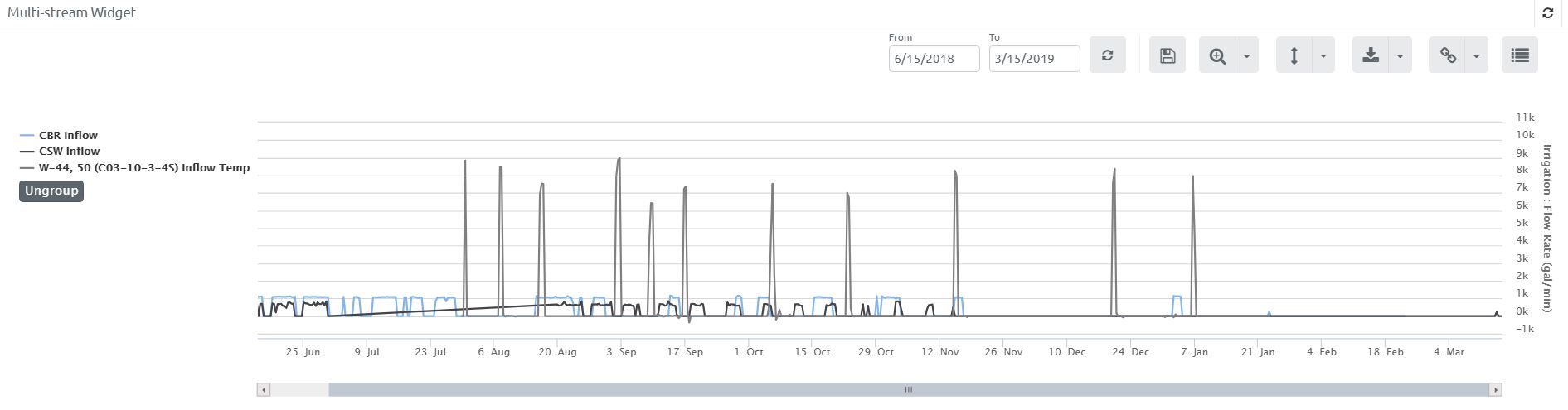Toggle CSW Inflow series in legend

pos(60,151)
